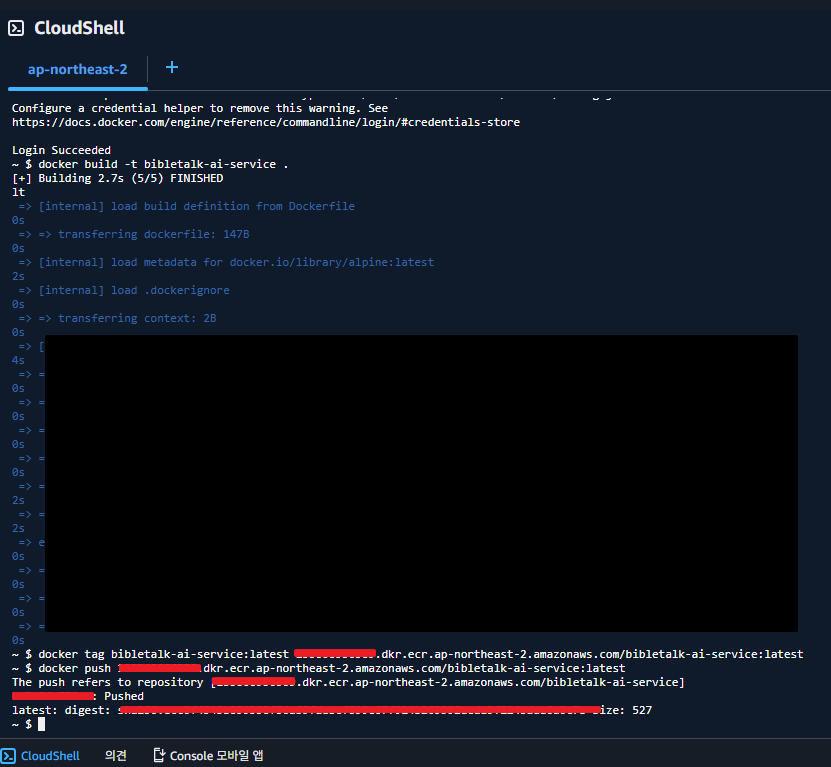The height and width of the screenshot is (767, 831).
Task: Click the CloudShell terminal icon in header
Action: point(16,28)
